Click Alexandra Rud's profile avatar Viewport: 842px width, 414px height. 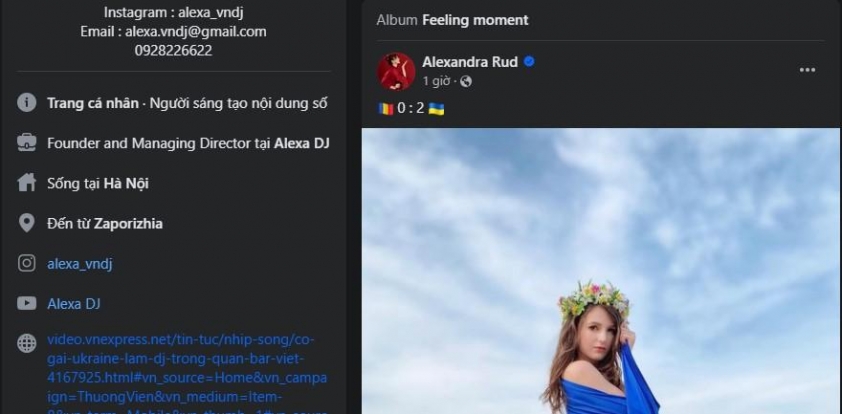coord(396,72)
